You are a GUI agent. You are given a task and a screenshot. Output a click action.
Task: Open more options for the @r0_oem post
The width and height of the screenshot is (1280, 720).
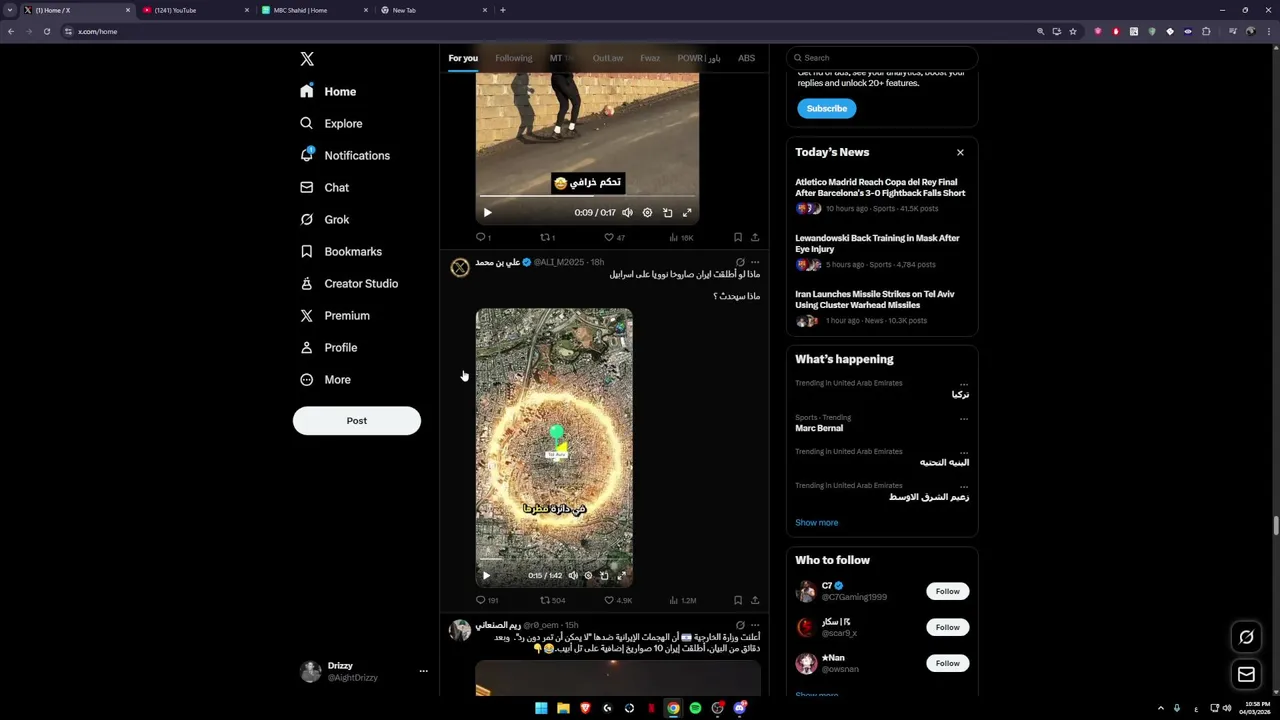click(755, 625)
